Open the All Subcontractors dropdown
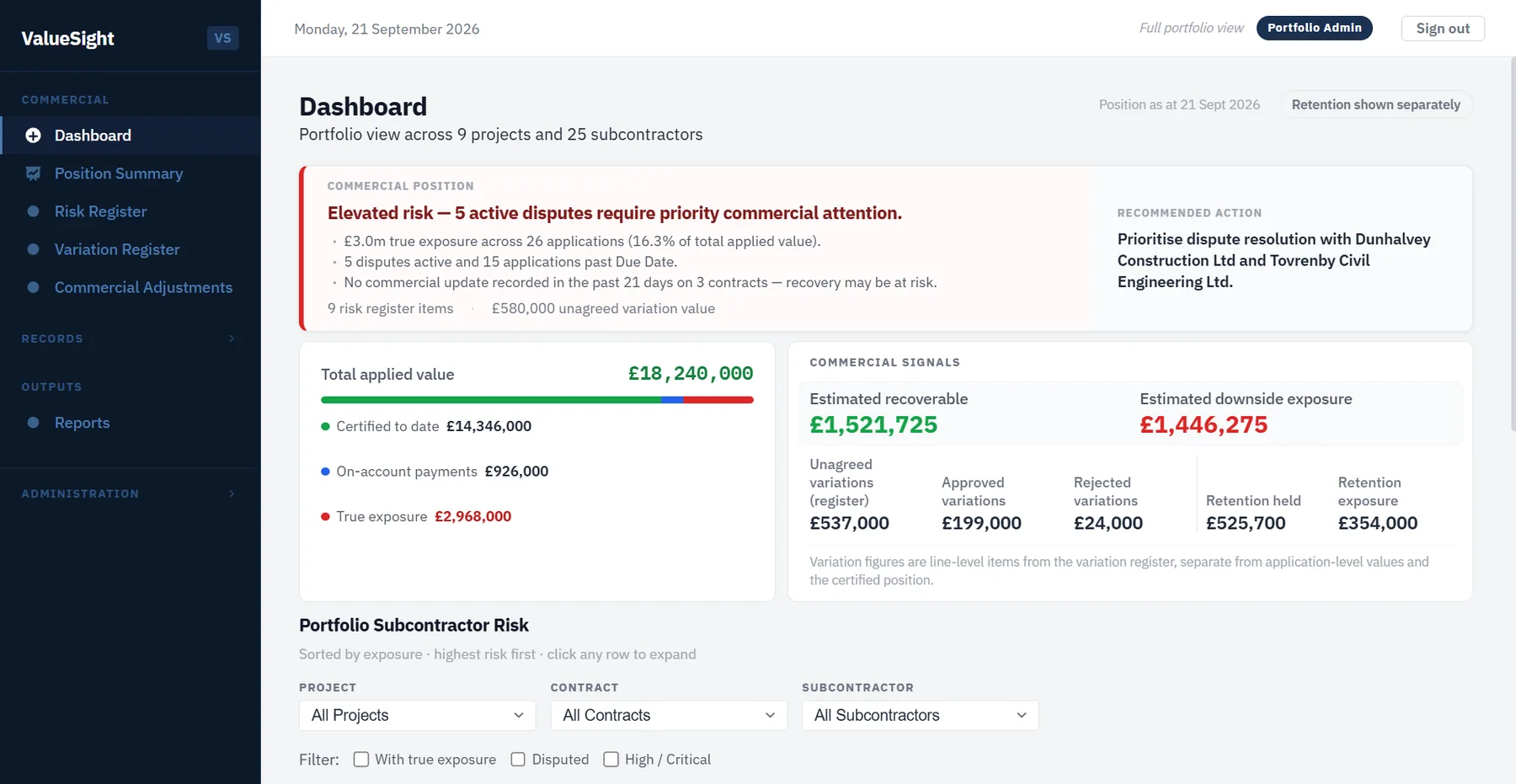The width and height of the screenshot is (1516, 784). 920,715
